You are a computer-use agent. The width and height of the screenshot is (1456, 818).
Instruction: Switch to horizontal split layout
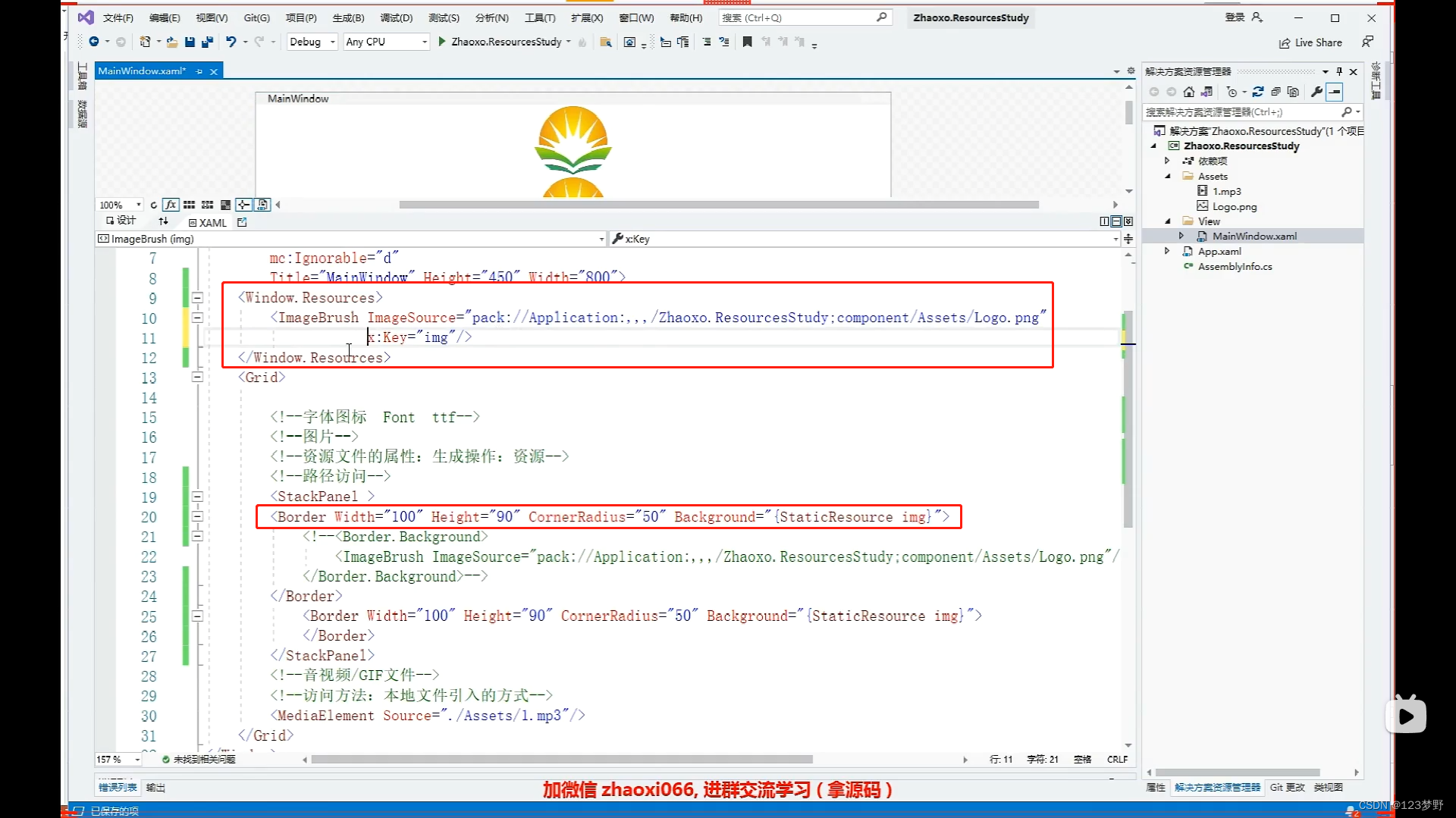(1116, 222)
